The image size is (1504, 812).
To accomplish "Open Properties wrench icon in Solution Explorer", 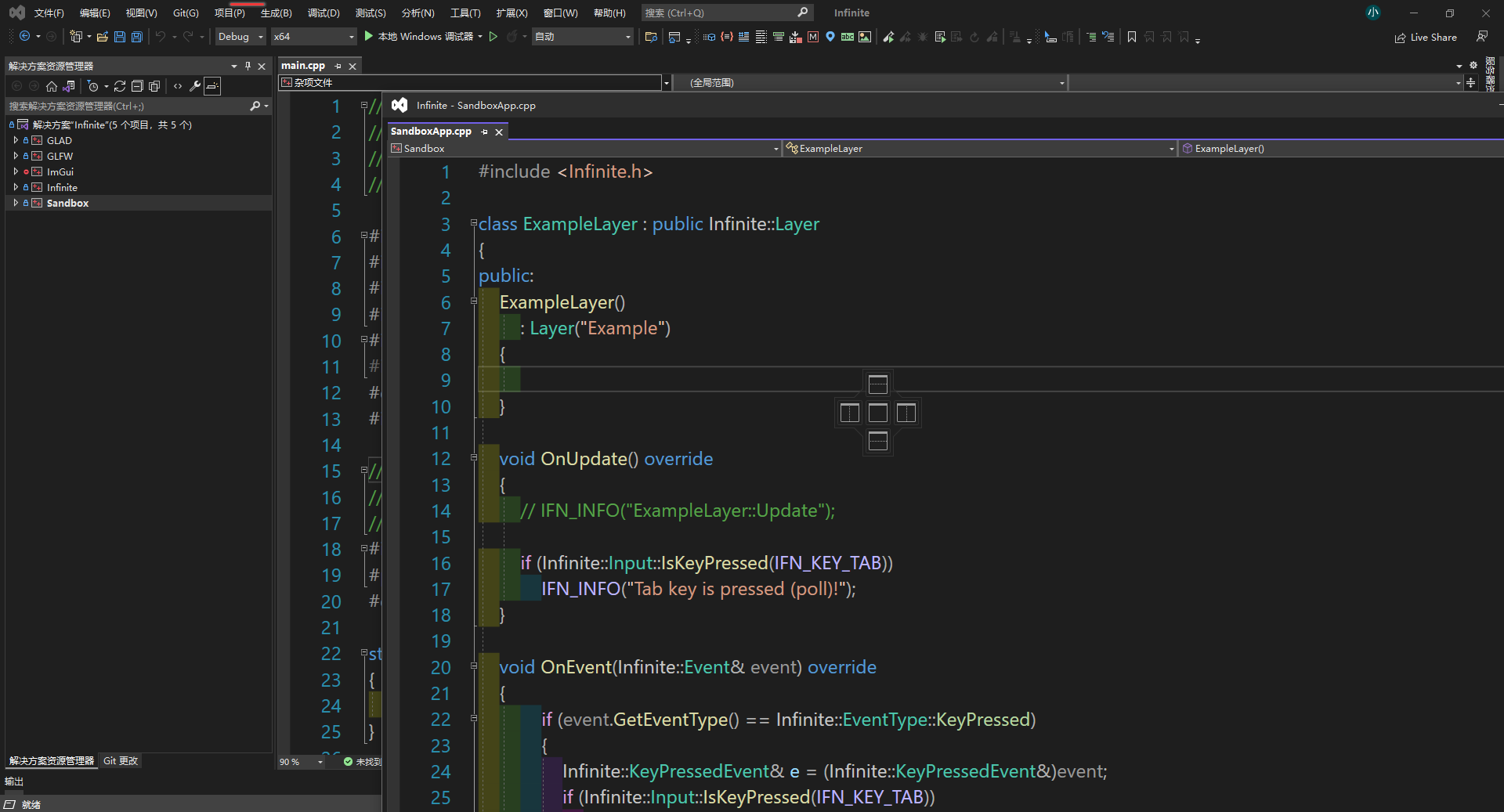I will click(195, 86).
